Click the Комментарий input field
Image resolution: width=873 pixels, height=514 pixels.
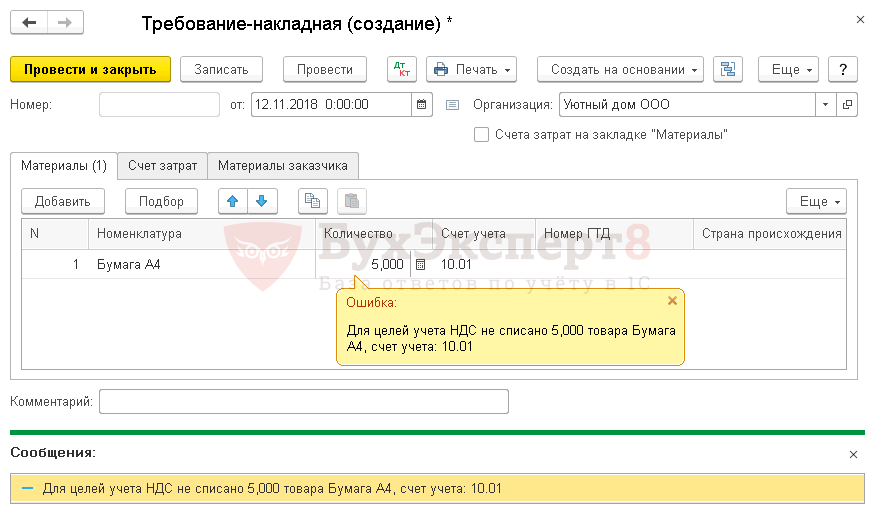click(304, 401)
